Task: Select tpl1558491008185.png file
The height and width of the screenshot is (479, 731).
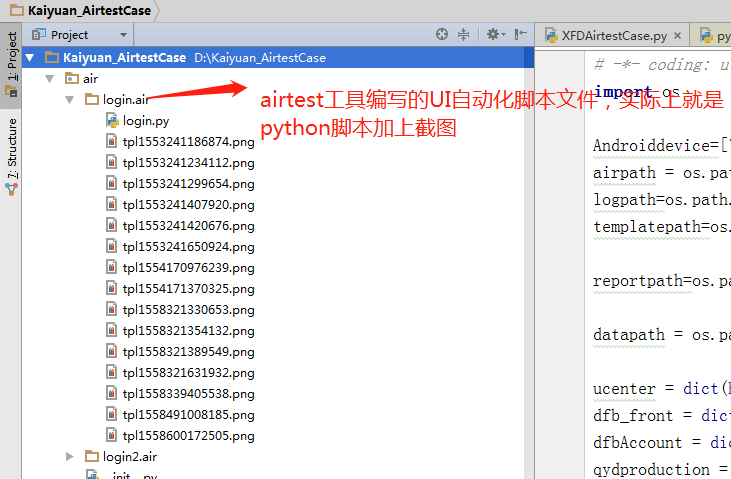Action: pos(188,415)
